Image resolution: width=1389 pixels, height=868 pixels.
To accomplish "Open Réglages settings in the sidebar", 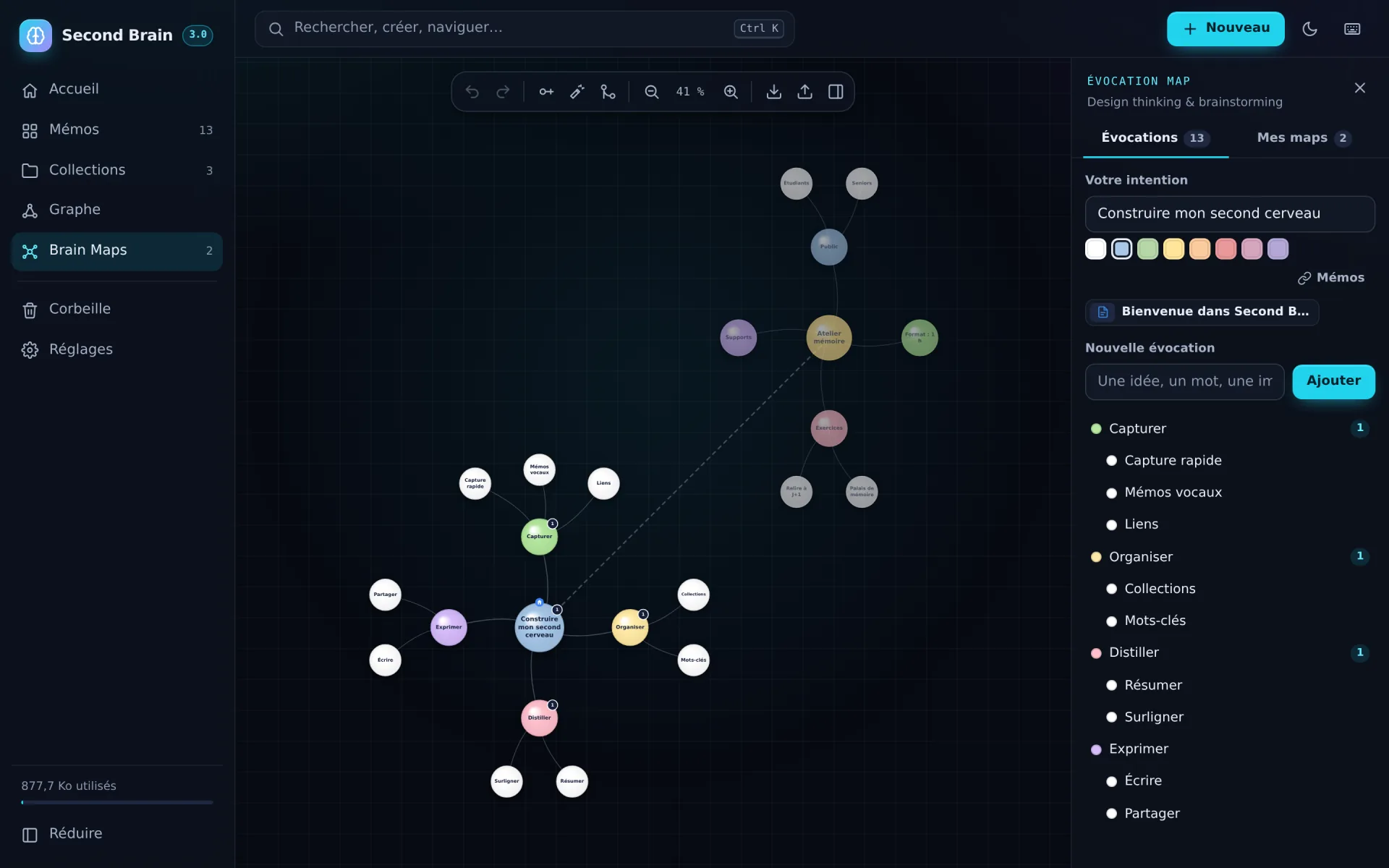I will tap(116, 350).
